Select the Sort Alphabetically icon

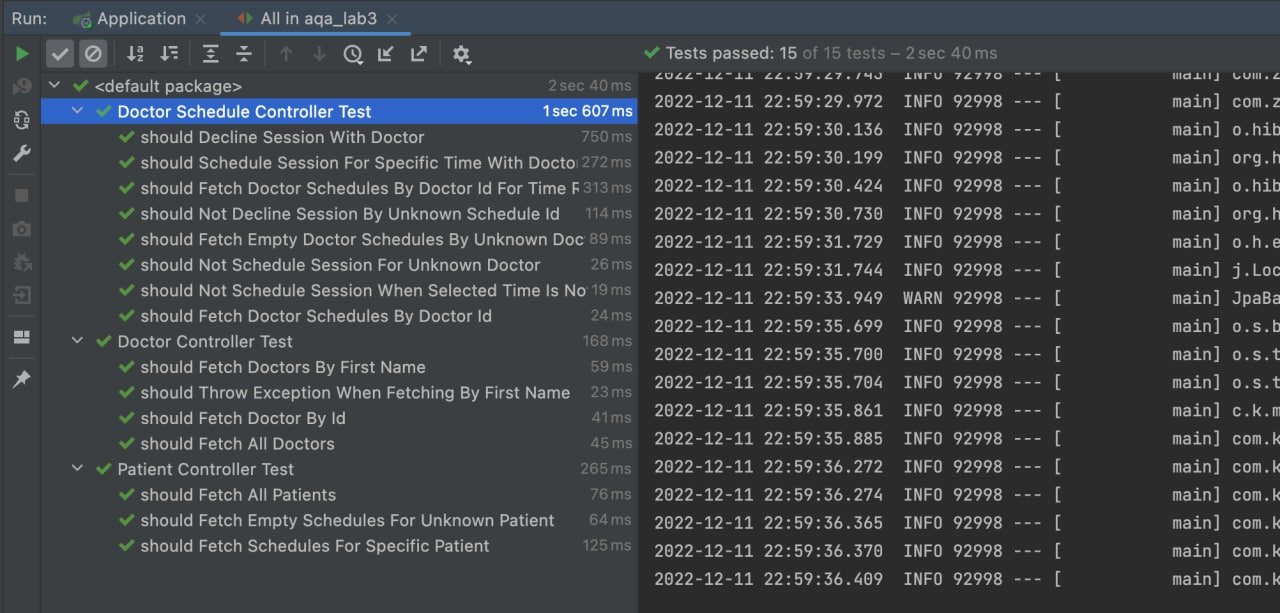135,53
